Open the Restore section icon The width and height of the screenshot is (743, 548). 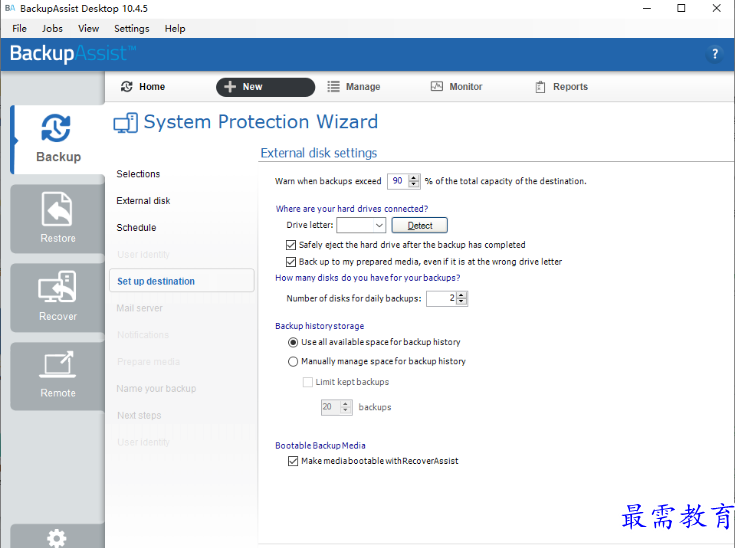click(57, 209)
